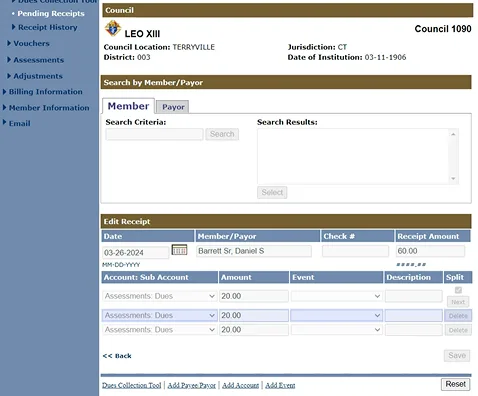
Task: Toggle the Split checkbox
Action: pyautogui.click(x=458, y=290)
